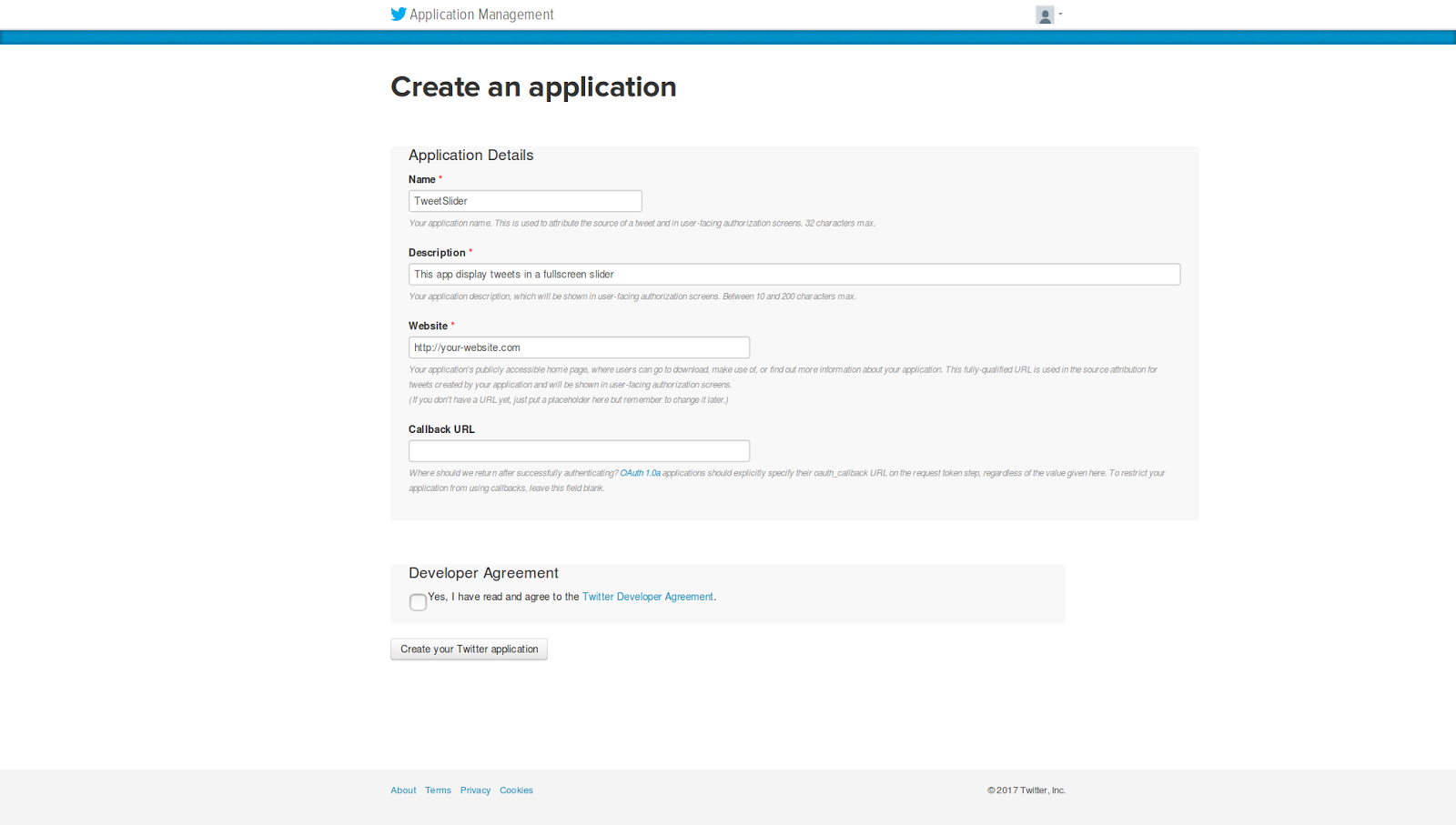Open the Terms footer link
The height and width of the screenshot is (825, 1456).
[x=438, y=790]
